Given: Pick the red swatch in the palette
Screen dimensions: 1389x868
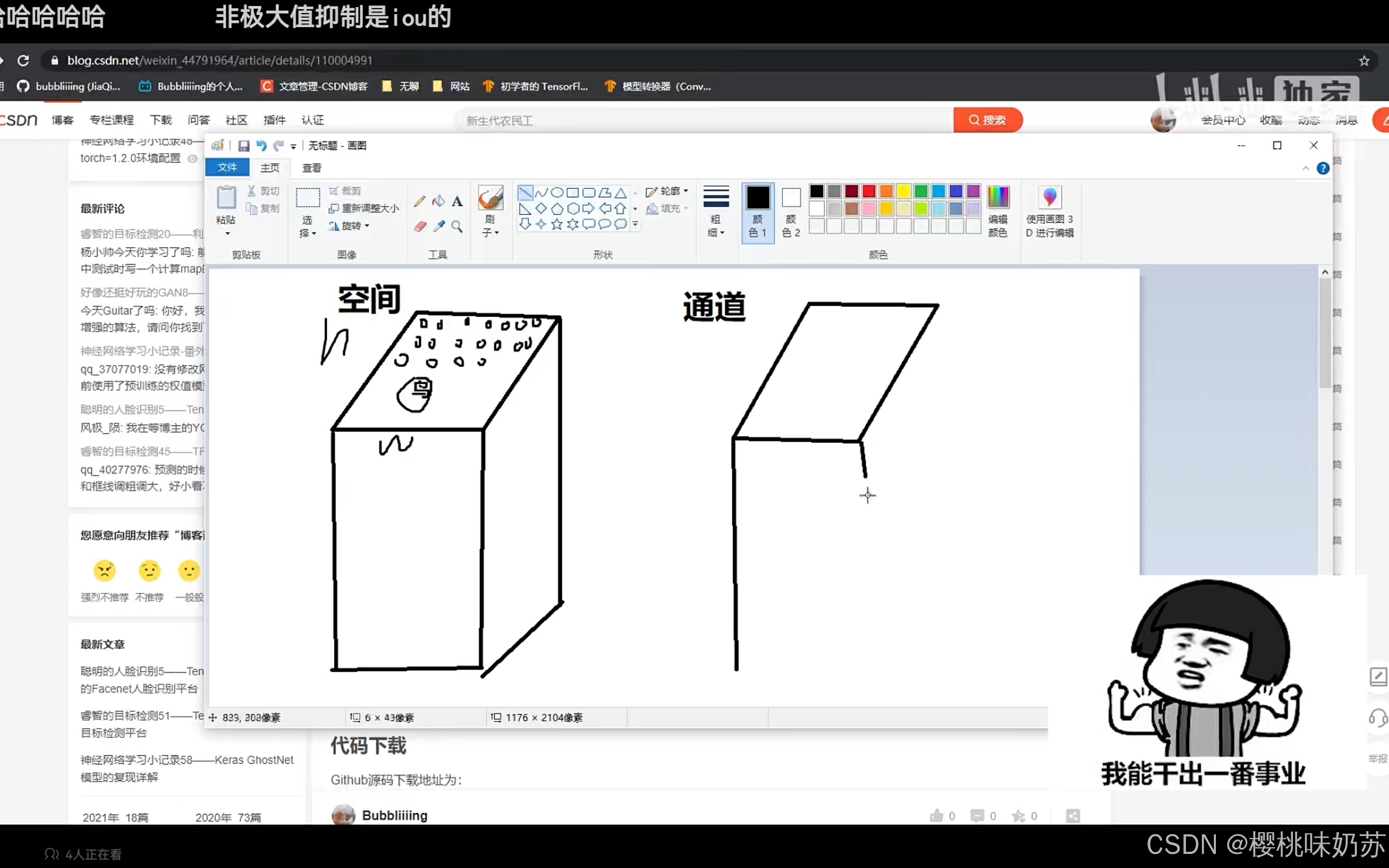Looking at the screenshot, I should [x=869, y=191].
